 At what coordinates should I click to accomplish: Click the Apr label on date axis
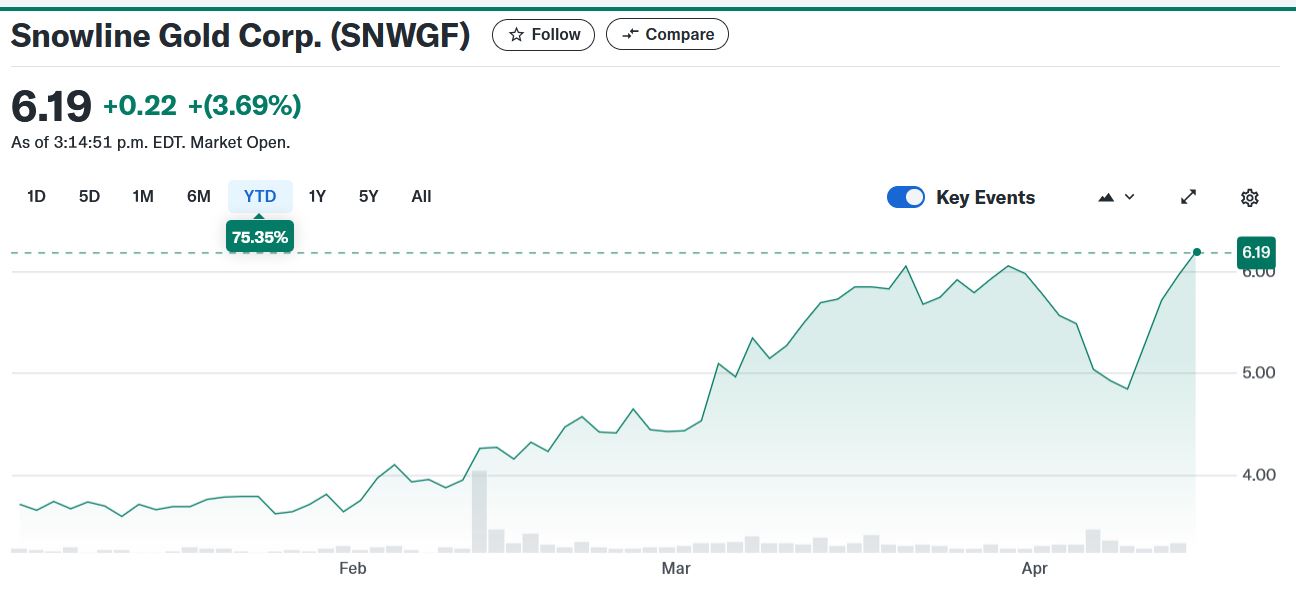click(1034, 569)
